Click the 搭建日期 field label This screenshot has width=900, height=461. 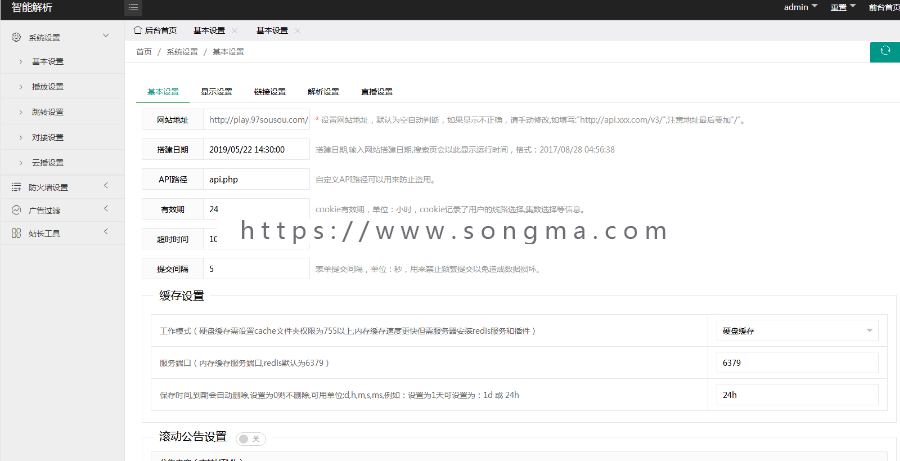(x=173, y=150)
